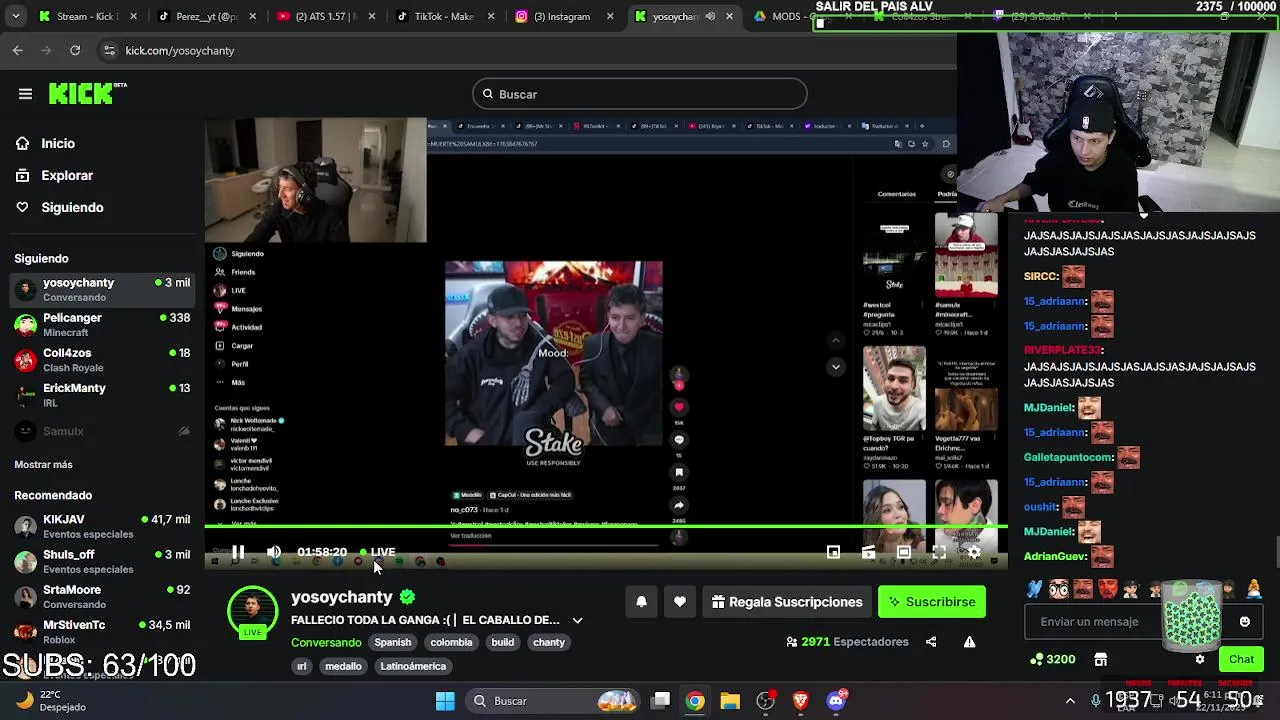Viewport: 1280px width, 720px height.
Task: Click the Explorar browse icon in the sidebar
Action: (22, 175)
